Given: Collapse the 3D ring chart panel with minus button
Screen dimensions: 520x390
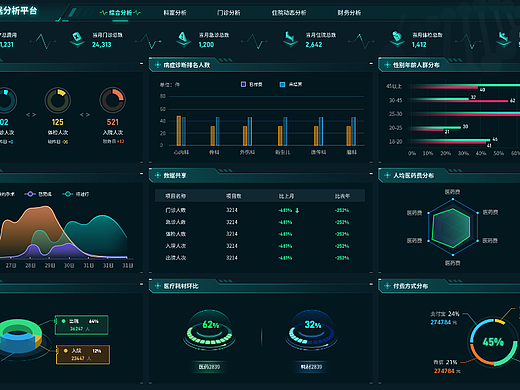Looking at the screenshot, I should pos(141,284).
